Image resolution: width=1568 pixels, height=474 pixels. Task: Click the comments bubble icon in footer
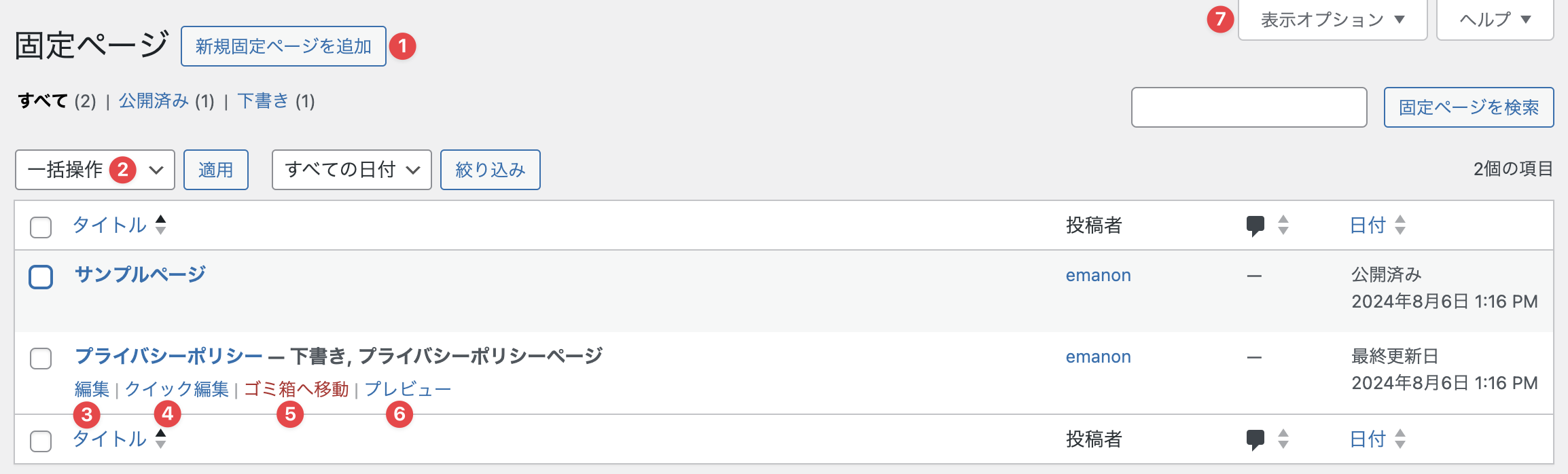(x=1255, y=440)
